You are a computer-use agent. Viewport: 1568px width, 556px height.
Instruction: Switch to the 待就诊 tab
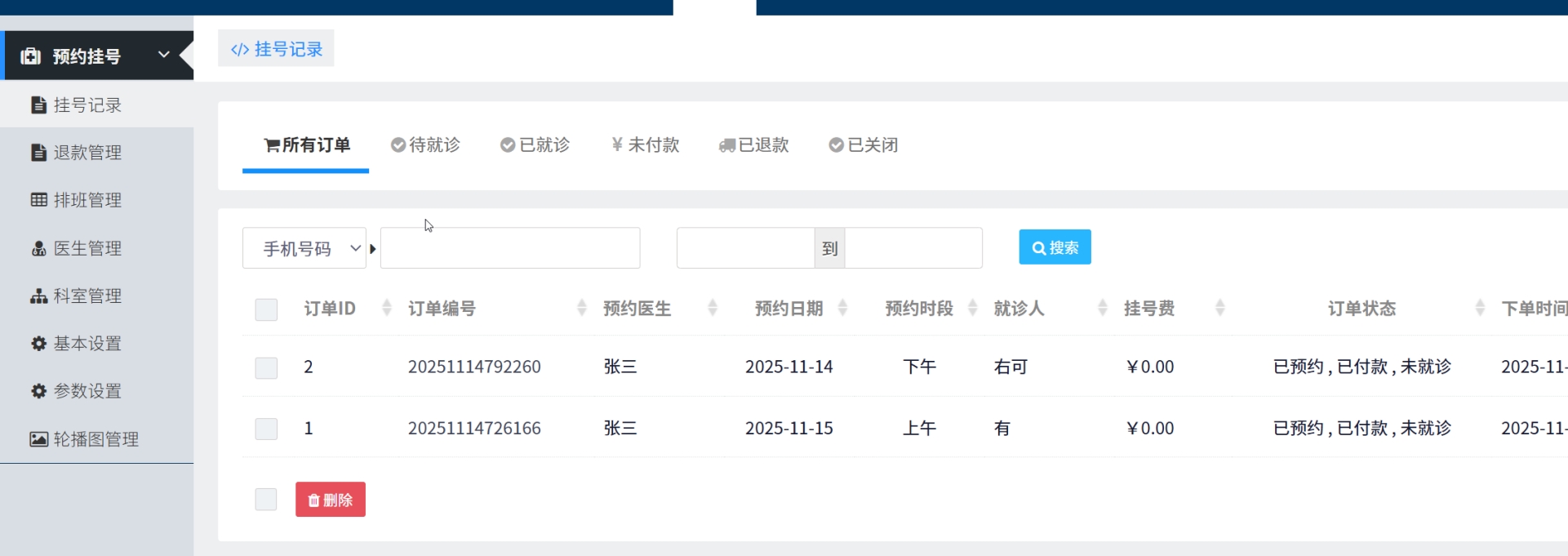click(425, 145)
